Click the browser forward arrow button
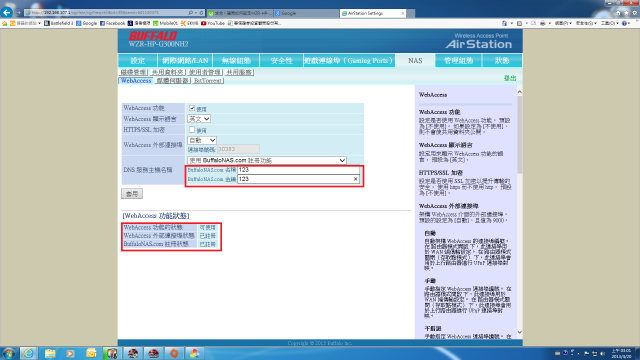This screenshot has width=640, height=360. coord(18,13)
